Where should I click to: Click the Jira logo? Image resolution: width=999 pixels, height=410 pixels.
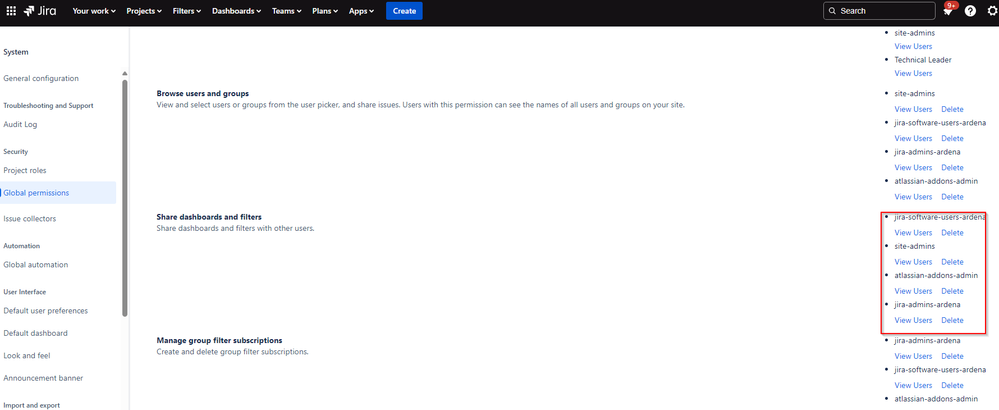pyautogui.click(x=42, y=11)
